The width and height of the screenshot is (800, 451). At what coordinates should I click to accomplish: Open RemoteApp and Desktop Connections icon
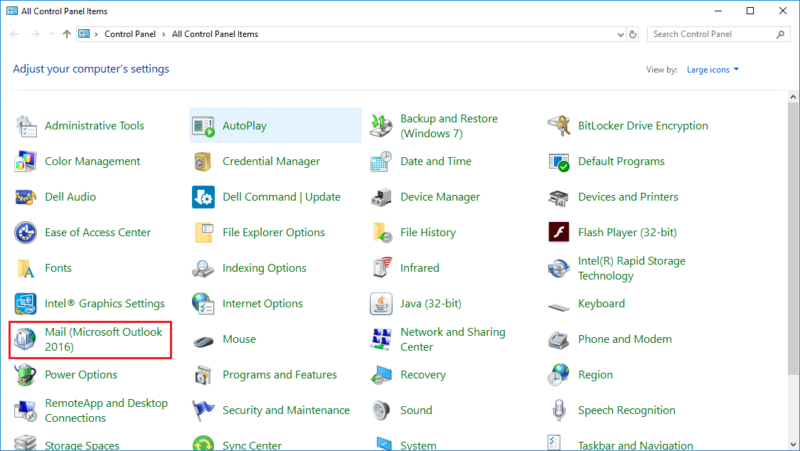(26, 411)
